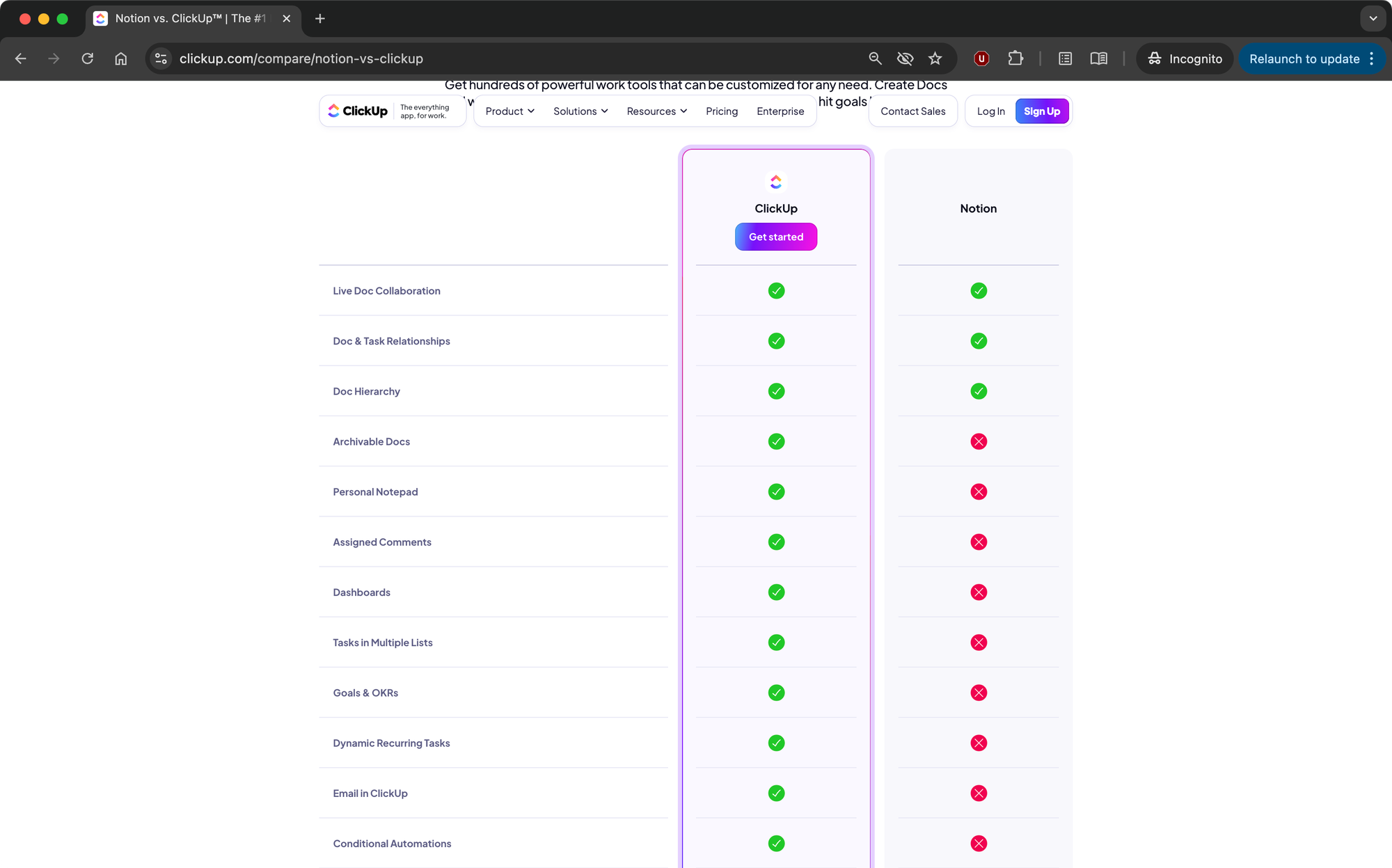Click Contact Sales button

(913, 111)
